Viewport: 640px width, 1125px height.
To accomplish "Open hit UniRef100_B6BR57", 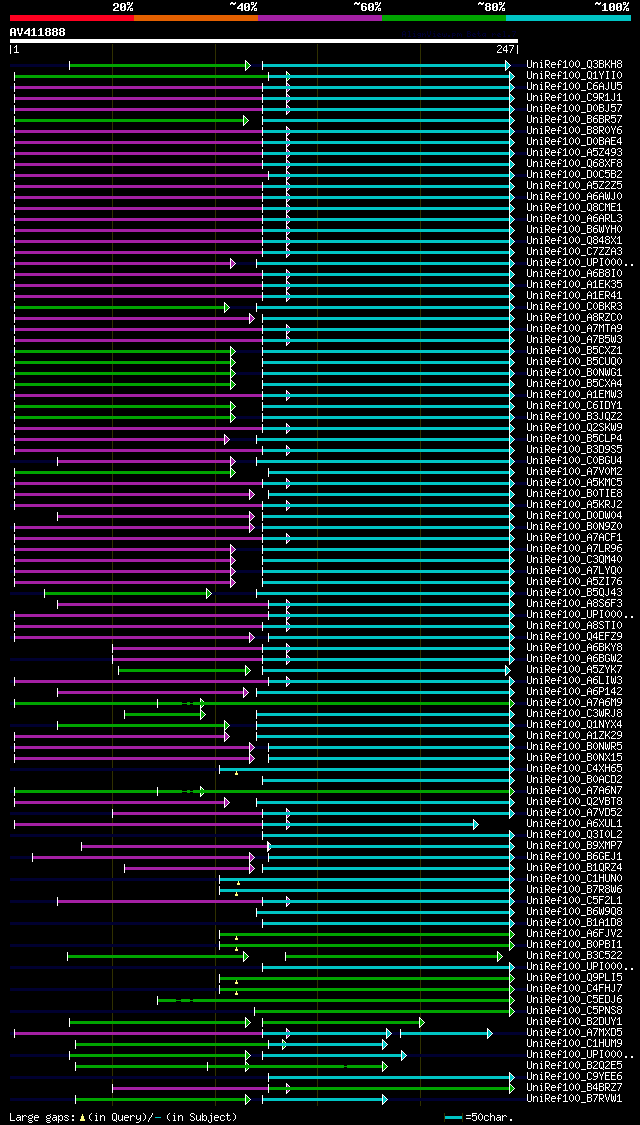I will pos(574,119).
